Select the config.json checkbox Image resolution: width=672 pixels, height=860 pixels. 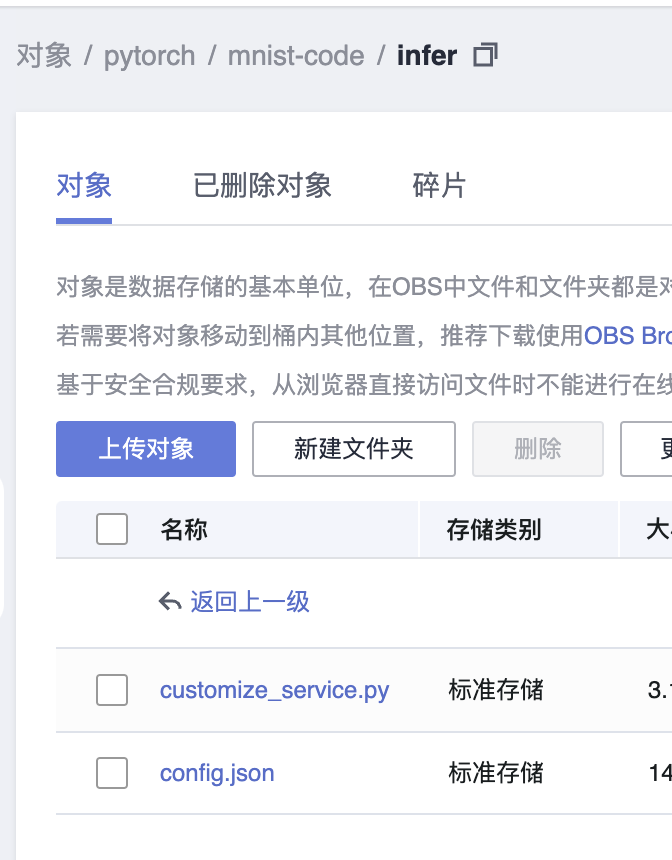[x=112, y=773]
